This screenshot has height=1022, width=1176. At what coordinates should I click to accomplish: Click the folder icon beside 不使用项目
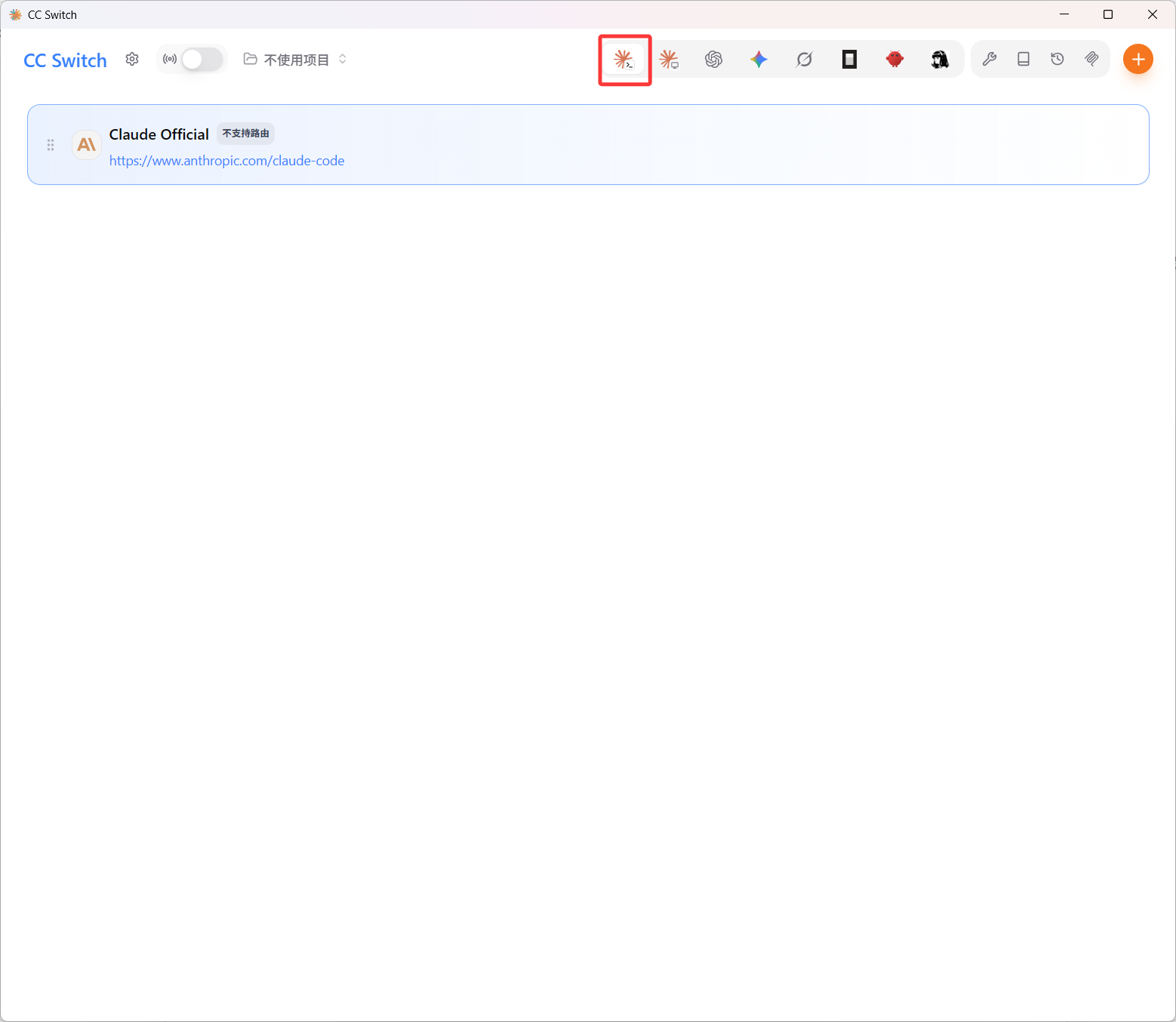pyautogui.click(x=251, y=59)
